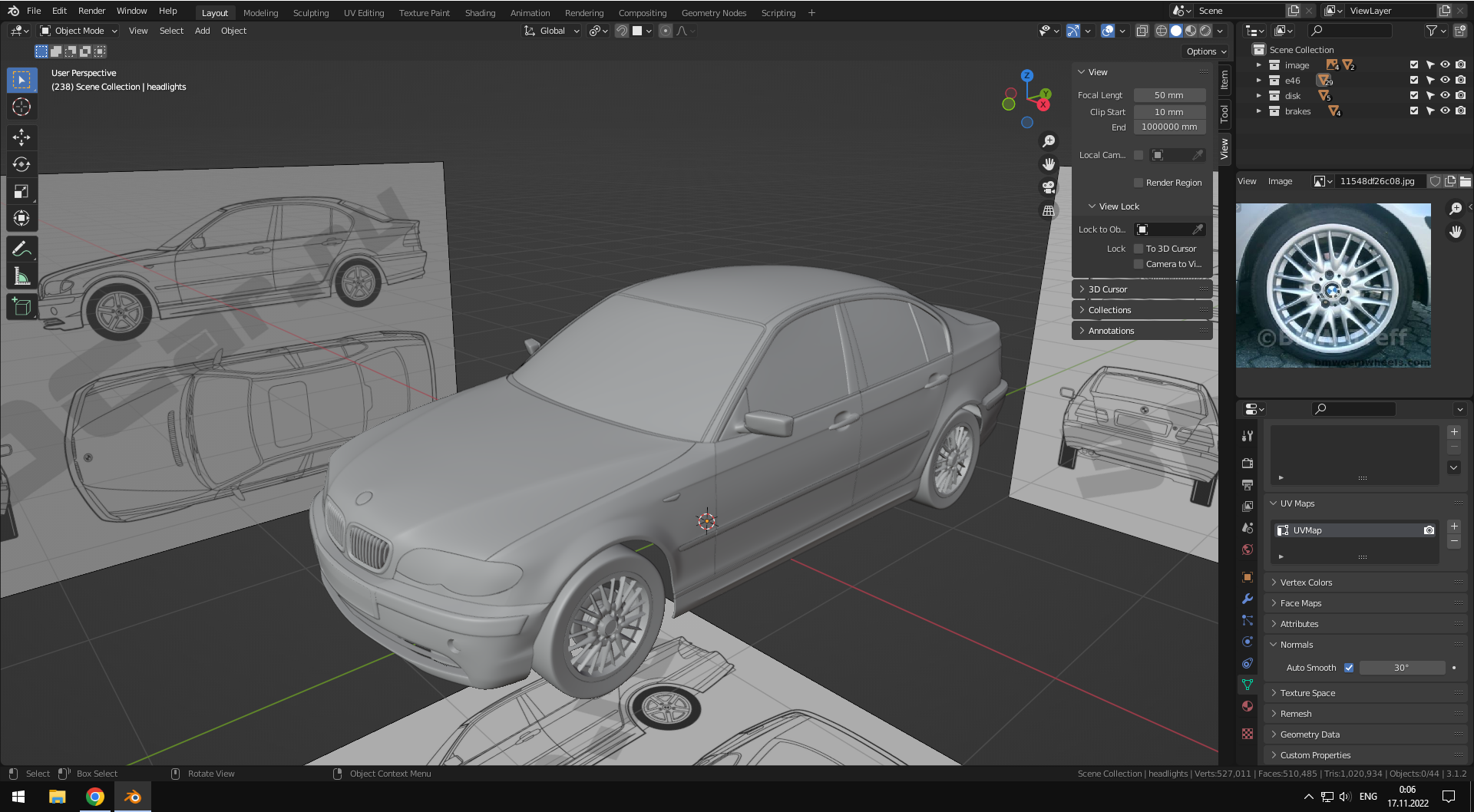The height and width of the screenshot is (812, 1474).
Task: Select the Scale tool
Action: click(21, 191)
